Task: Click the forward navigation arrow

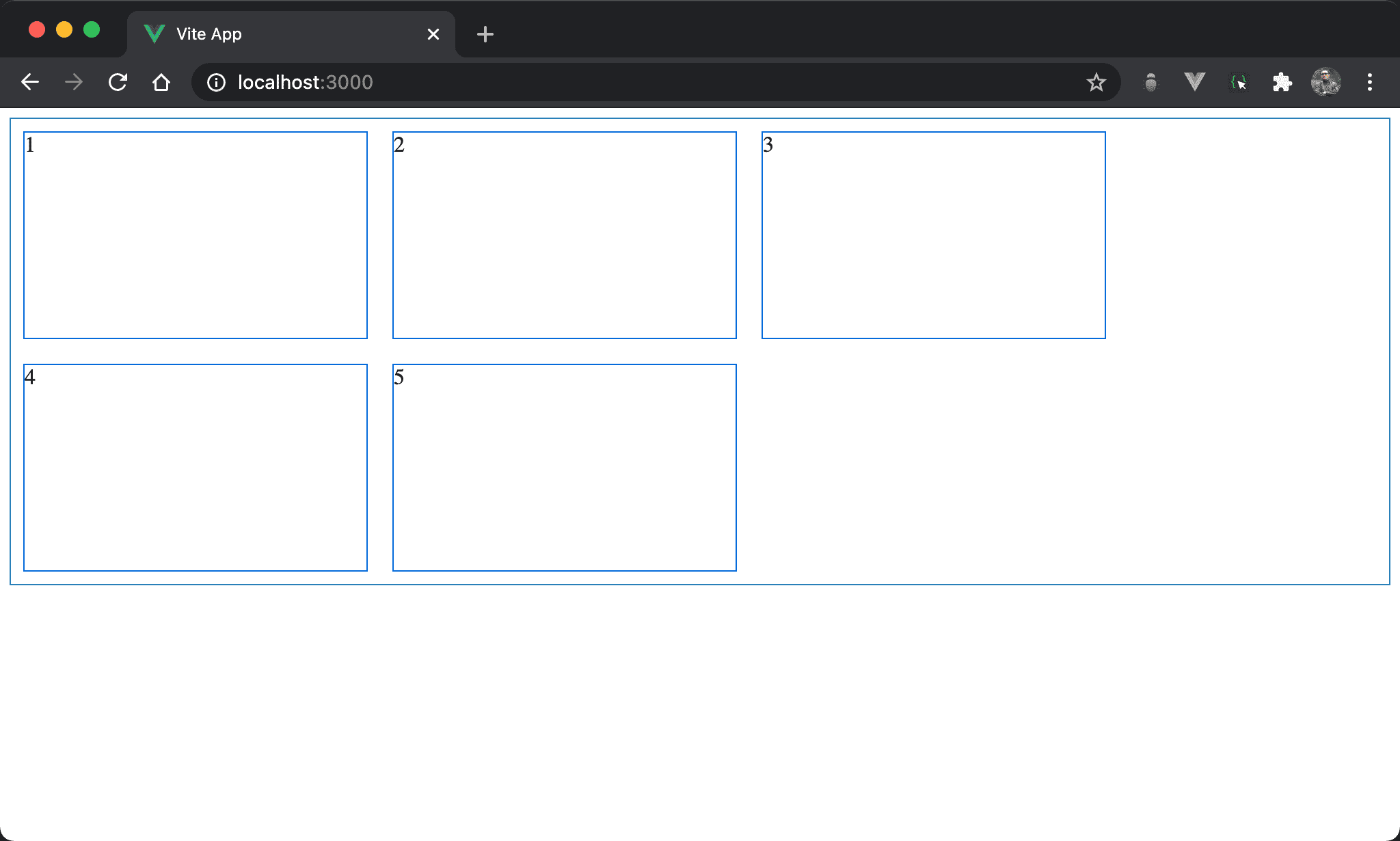Action: click(74, 82)
